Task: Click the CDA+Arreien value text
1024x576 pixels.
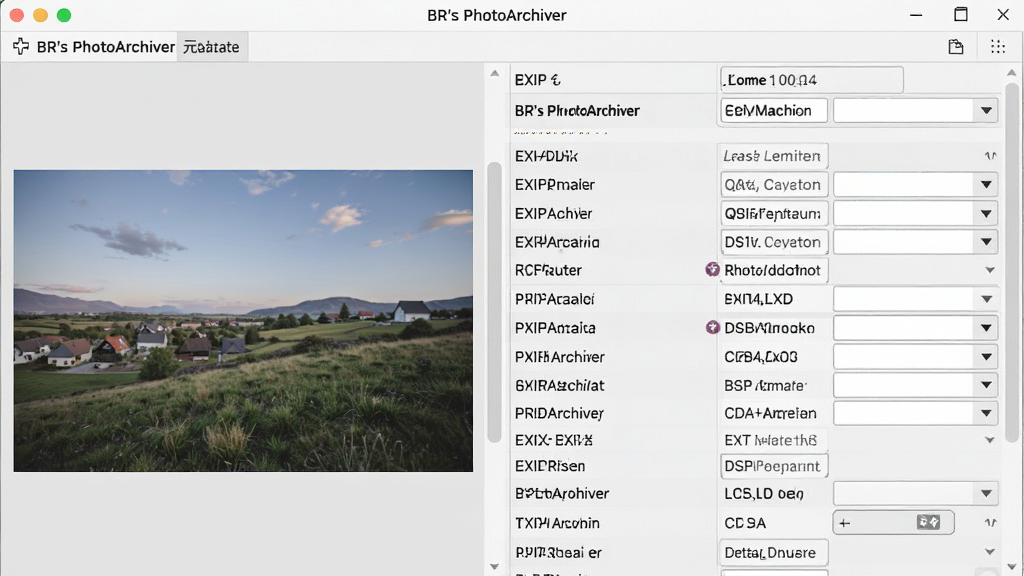Action: click(770, 413)
